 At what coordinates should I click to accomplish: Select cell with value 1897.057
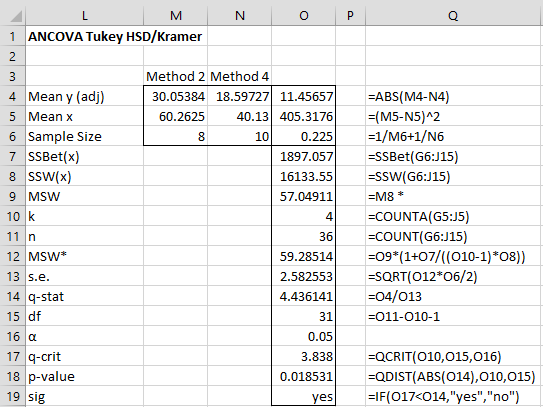[x=303, y=156]
